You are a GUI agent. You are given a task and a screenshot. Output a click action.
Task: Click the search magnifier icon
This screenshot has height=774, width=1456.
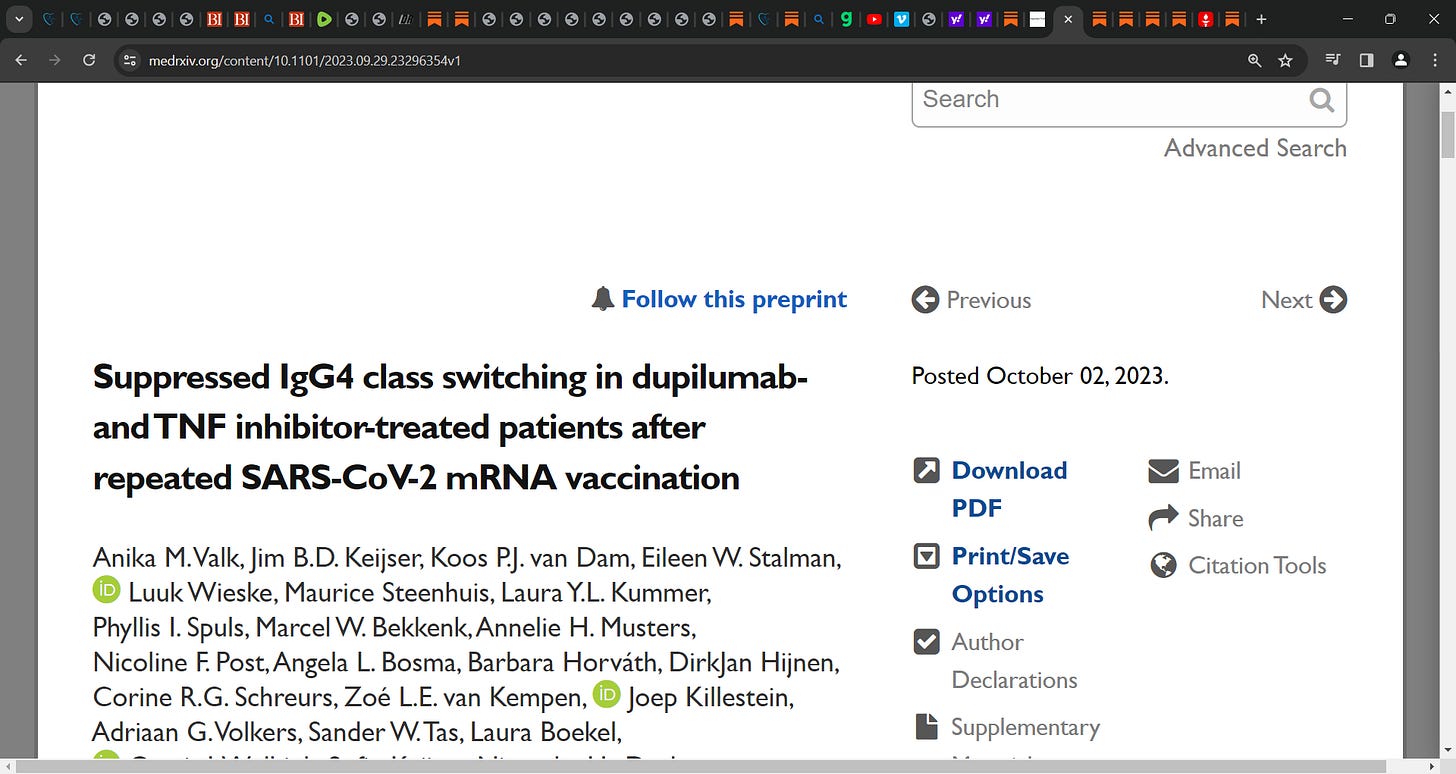[x=1322, y=100]
